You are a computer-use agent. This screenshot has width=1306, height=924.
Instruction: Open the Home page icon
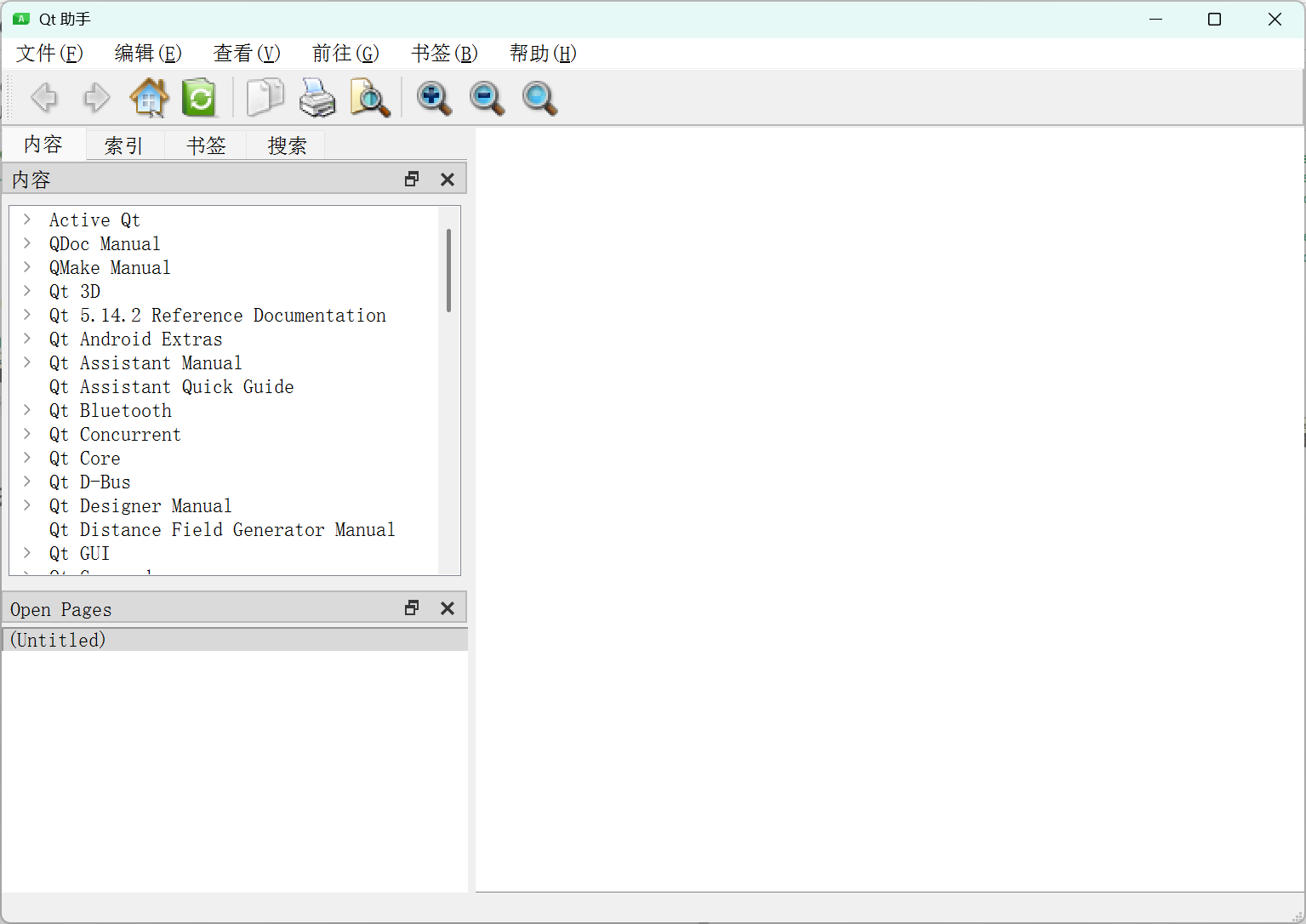[x=149, y=98]
